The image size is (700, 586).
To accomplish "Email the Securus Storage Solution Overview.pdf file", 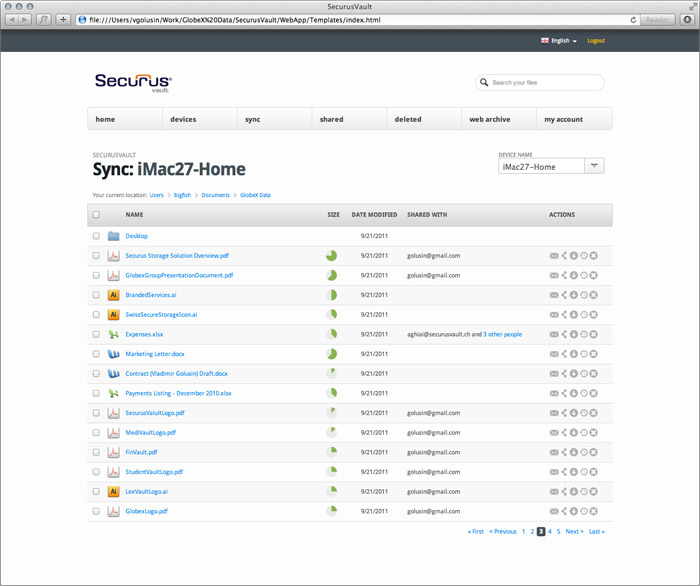I will tap(554, 256).
